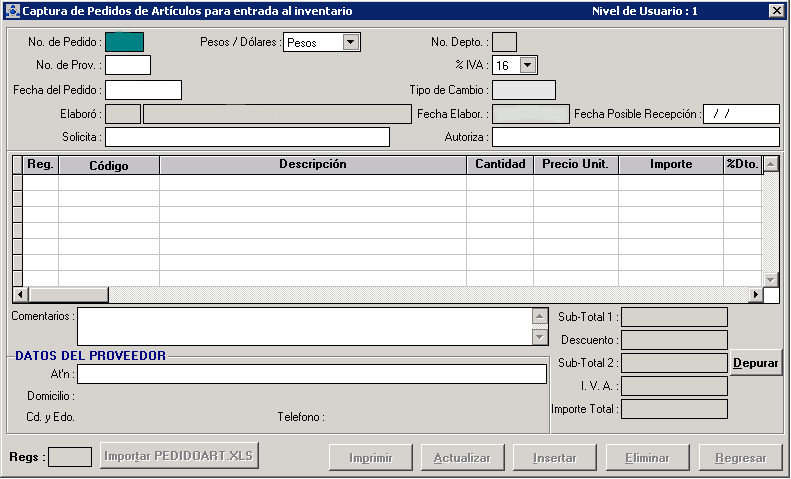Click the No. de Pedido field
The image size is (791, 479).
pyautogui.click(x=124, y=42)
